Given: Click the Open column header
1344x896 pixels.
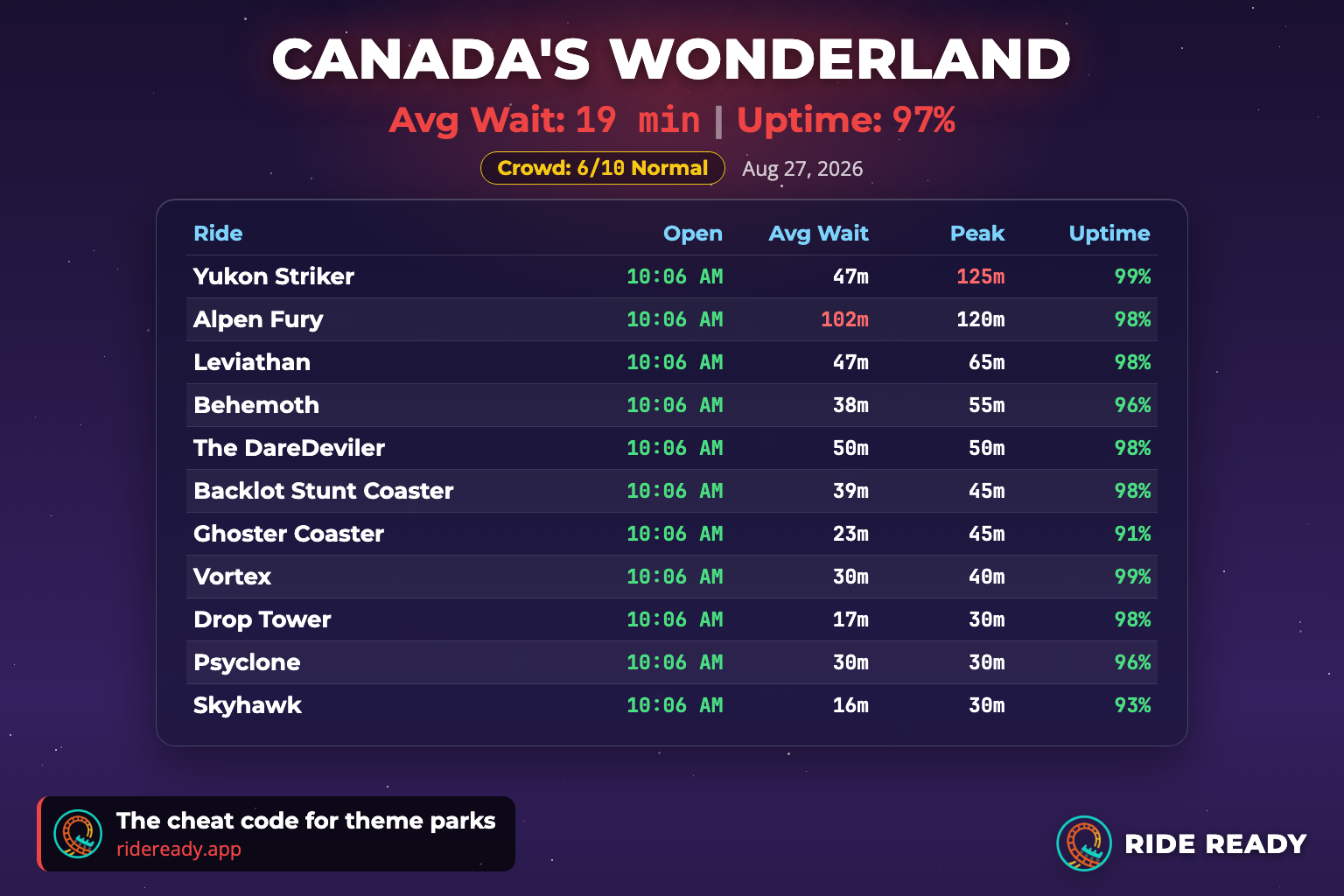Looking at the screenshot, I should [x=693, y=234].
